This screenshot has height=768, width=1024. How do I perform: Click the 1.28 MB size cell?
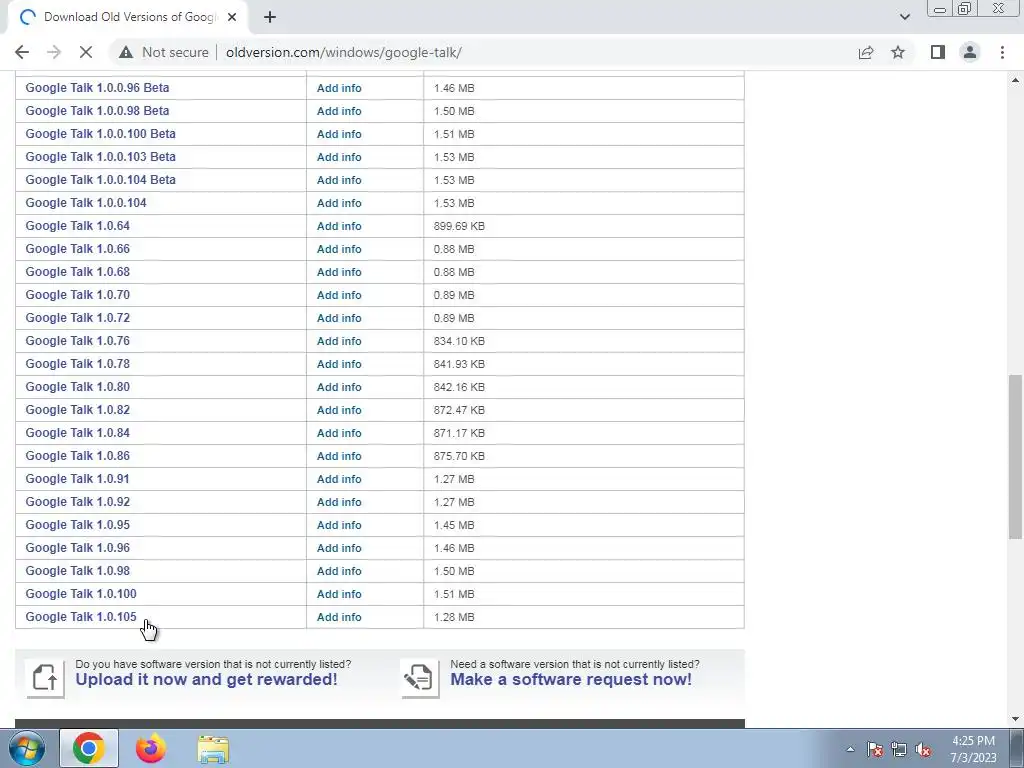(x=584, y=617)
